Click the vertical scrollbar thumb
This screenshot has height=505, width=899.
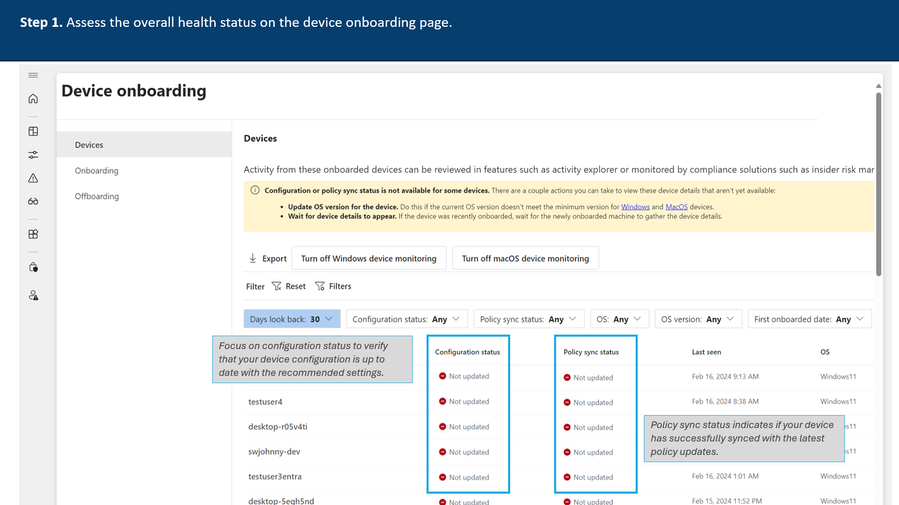tap(878, 184)
